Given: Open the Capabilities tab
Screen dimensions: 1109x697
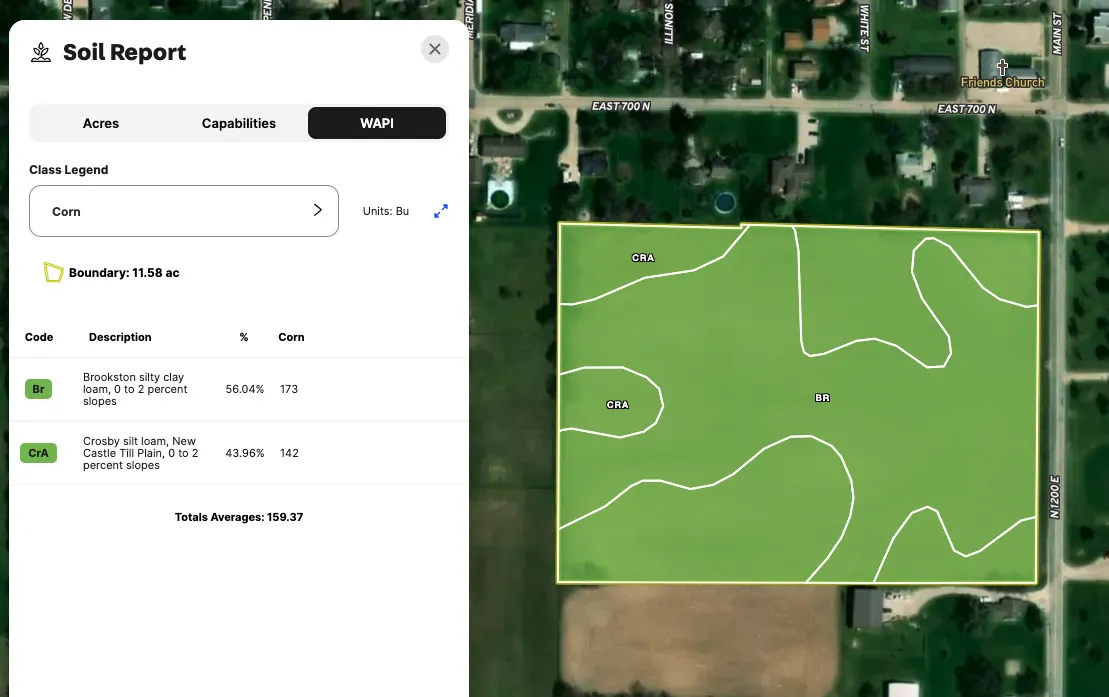Looking at the screenshot, I should pyautogui.click(x=239, y=123).
